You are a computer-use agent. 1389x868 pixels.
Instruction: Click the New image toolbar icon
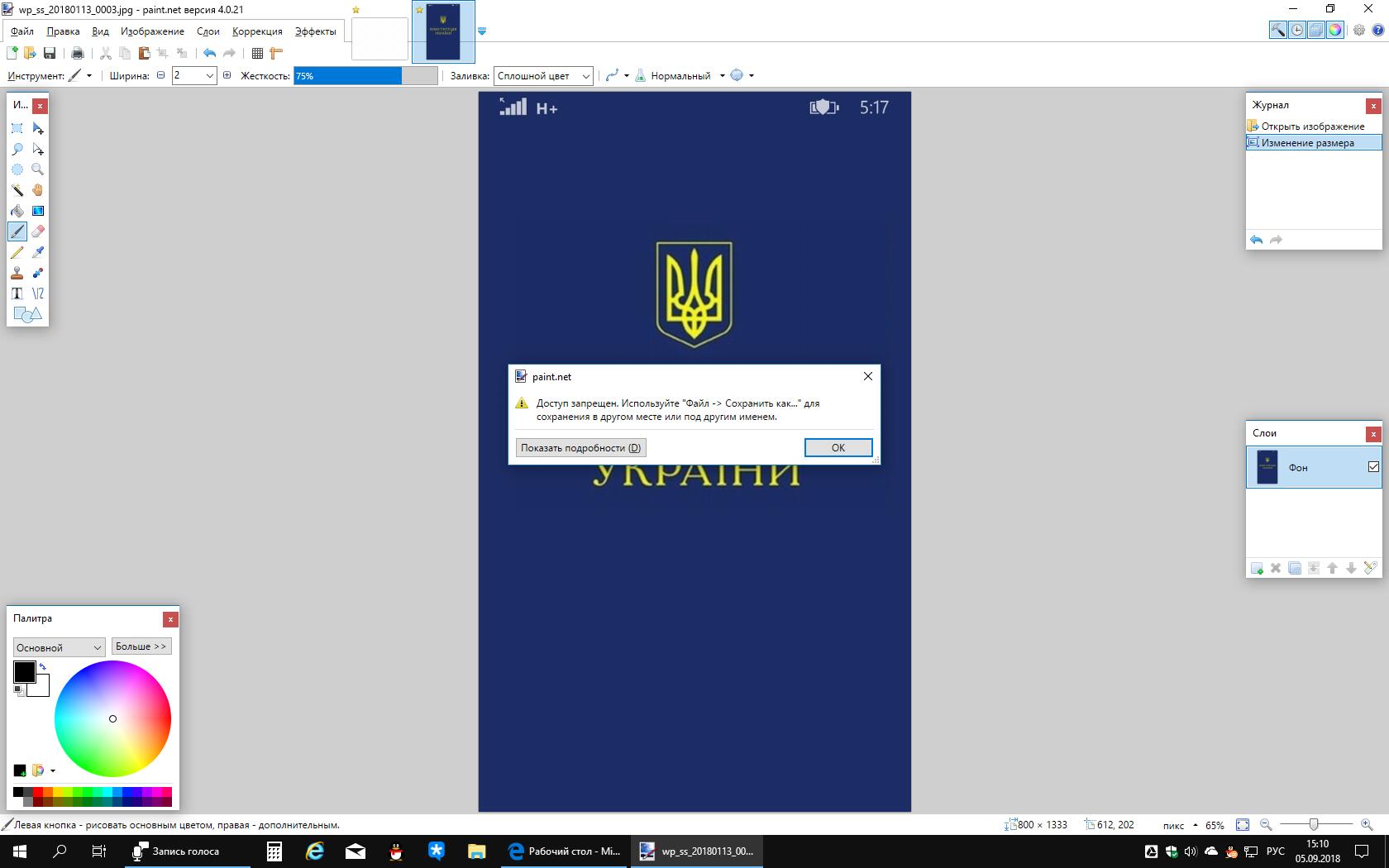point(12,53)
